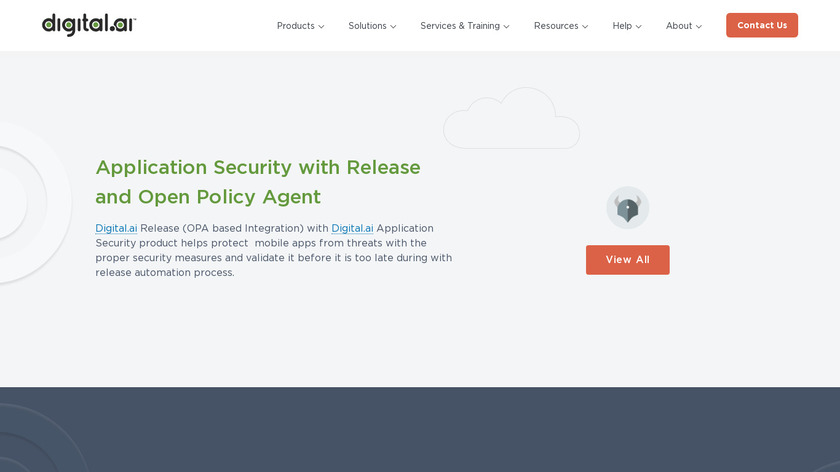Expand the Help dropdown chevron
Viewport: 840px width, 472px height.
click(x=639, y=26)
